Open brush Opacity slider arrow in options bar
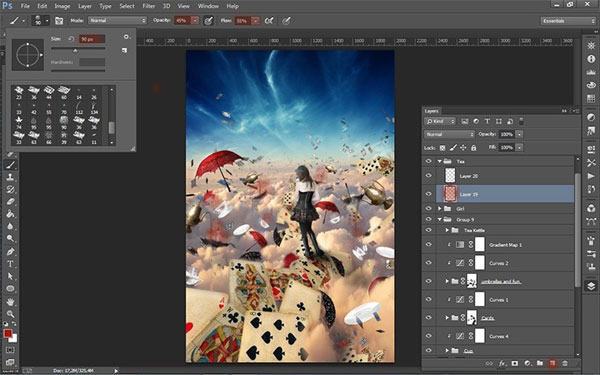Screen dimensions: 600x375 [195, 21]
